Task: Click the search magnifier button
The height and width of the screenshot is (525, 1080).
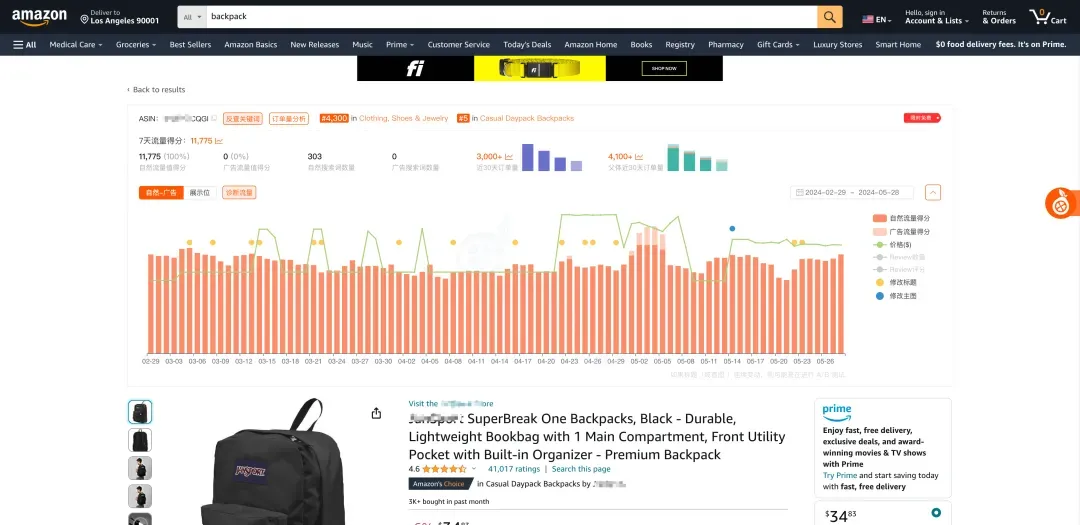Action: (x=829, y=17)
